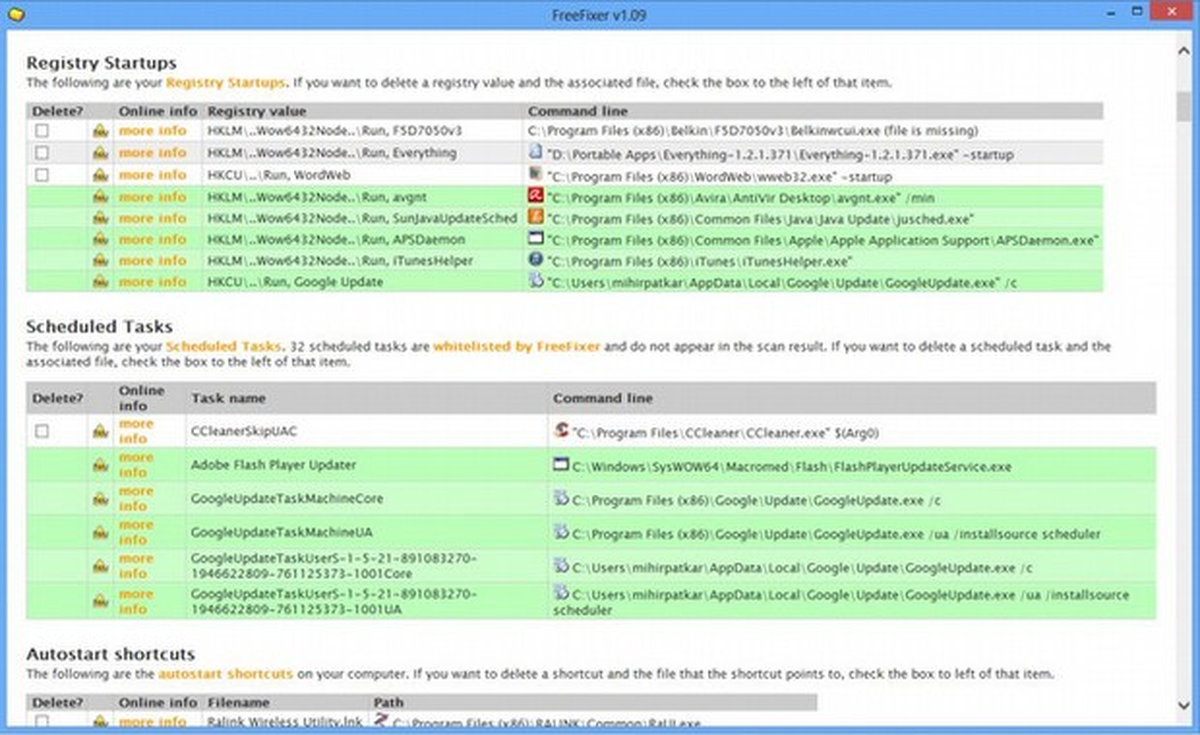This screenshot has height=735, width=1200.
Task: Click CCleaner.exe red icon
Action: [561, 430]
